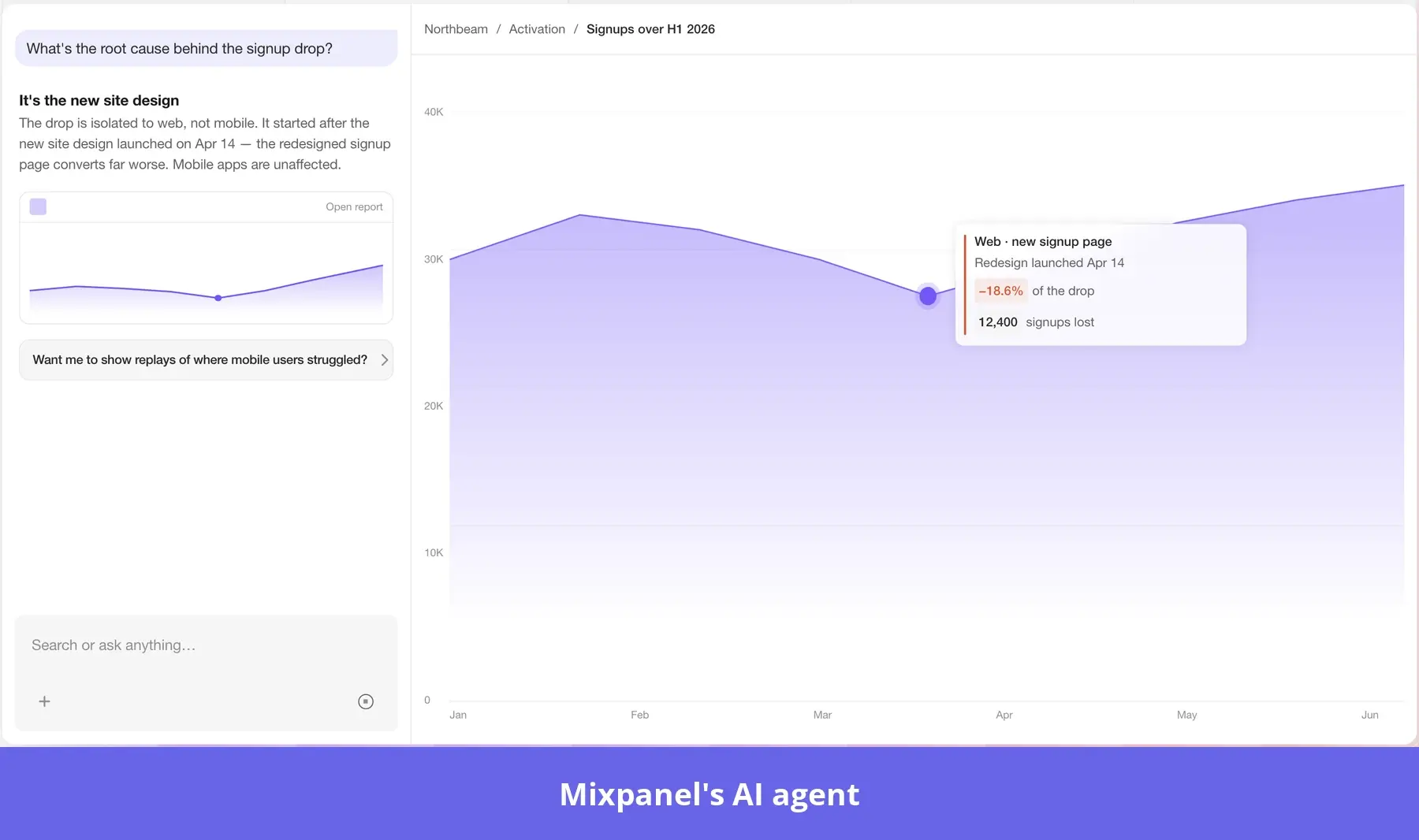This screenshot has width=1419, height=840.
Task: Click 'Web · new signup page' tooltip title
Action: pyautogui.click(x=1043, y=242)
